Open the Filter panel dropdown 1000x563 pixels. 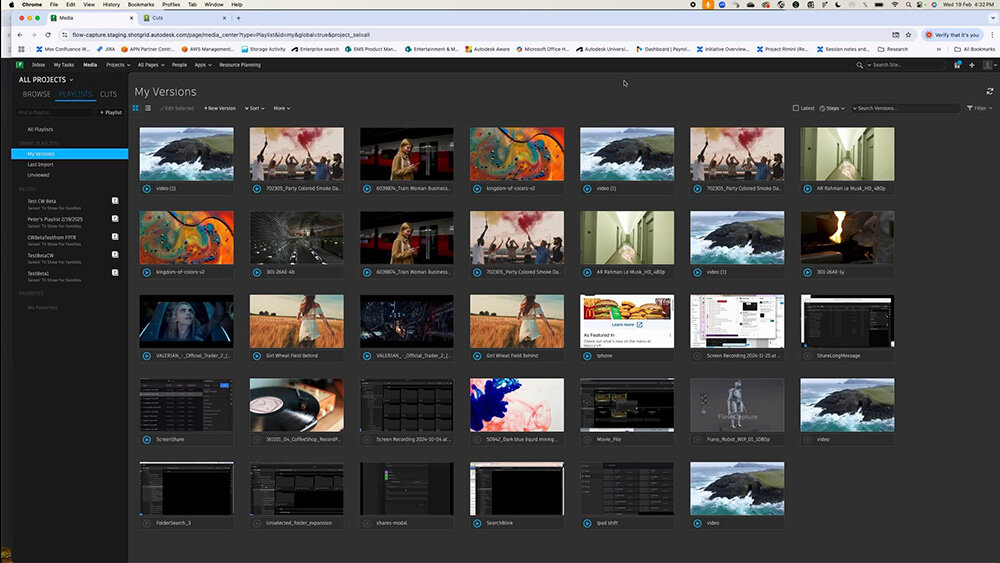click(x=979, y=108)
